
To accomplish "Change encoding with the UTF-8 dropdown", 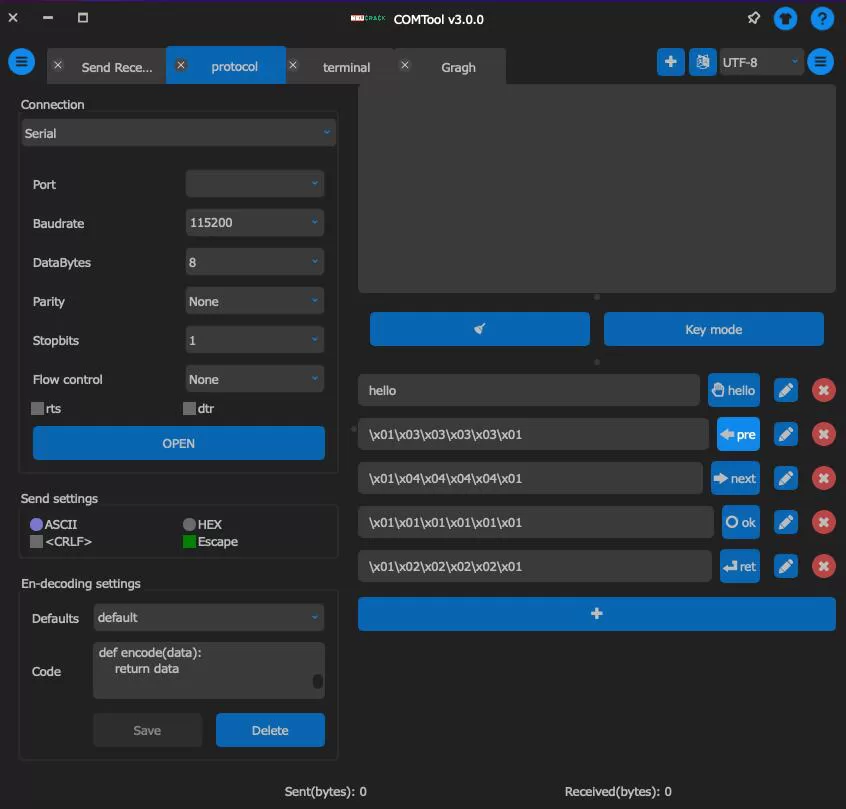I will (762, 61).
